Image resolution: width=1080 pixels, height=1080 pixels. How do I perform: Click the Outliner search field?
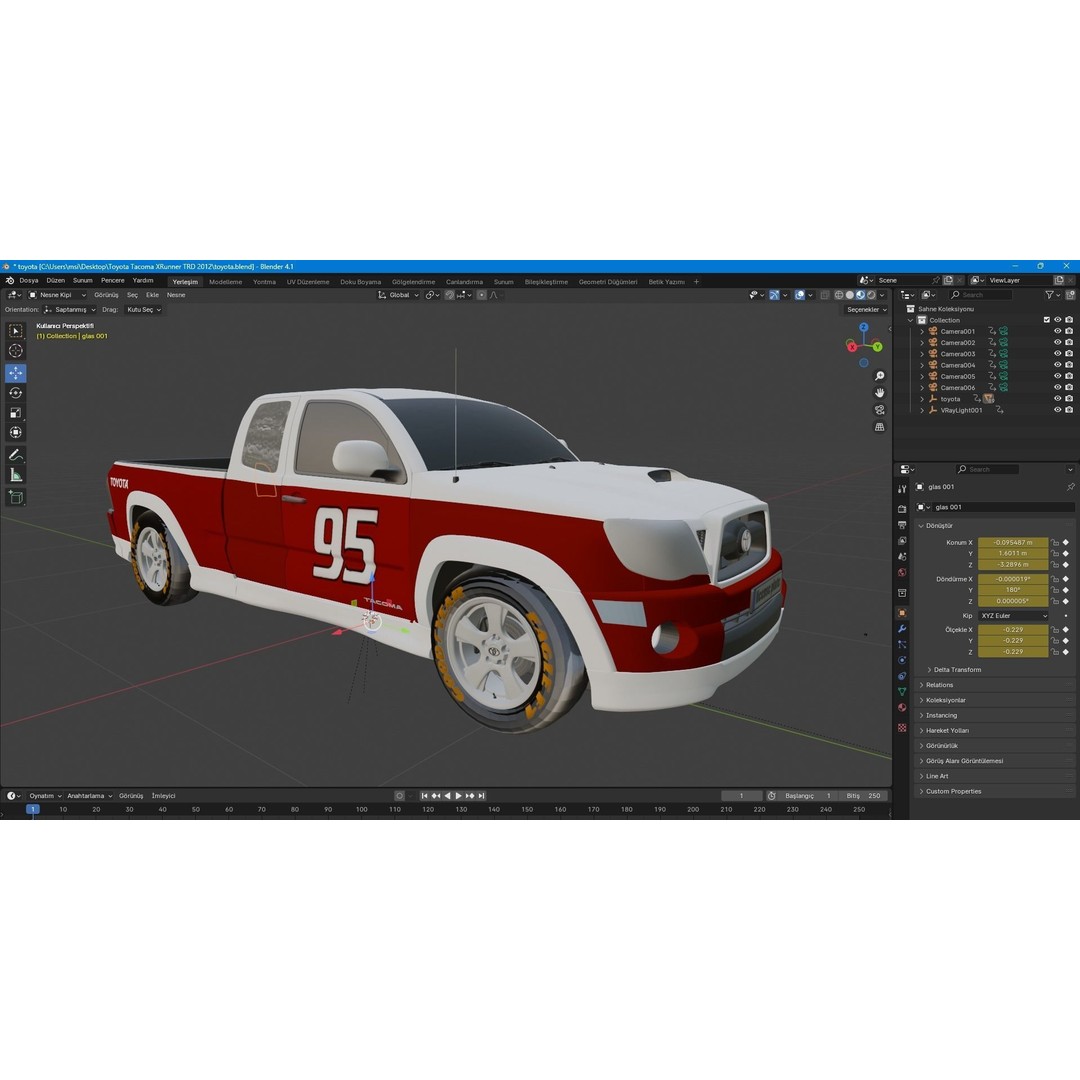tap(981, 295)
